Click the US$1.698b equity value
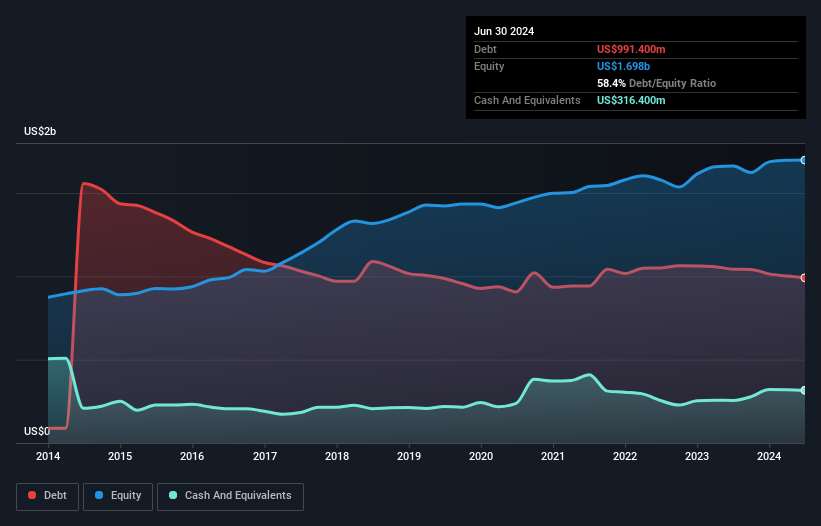The height and width of the screenshot is (526, 821). point(623,66)
